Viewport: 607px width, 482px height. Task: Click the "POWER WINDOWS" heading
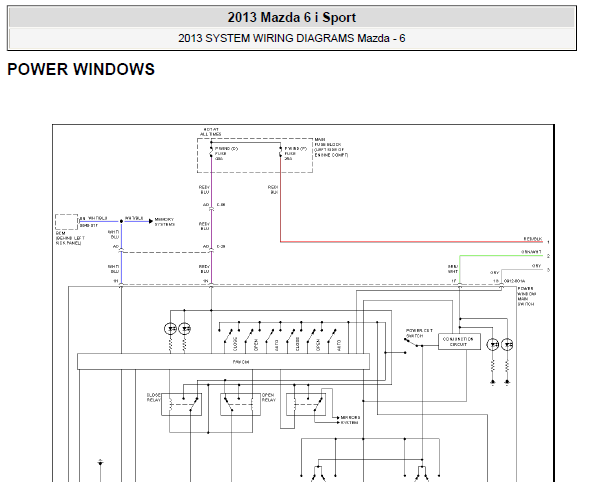click(81, 70)
